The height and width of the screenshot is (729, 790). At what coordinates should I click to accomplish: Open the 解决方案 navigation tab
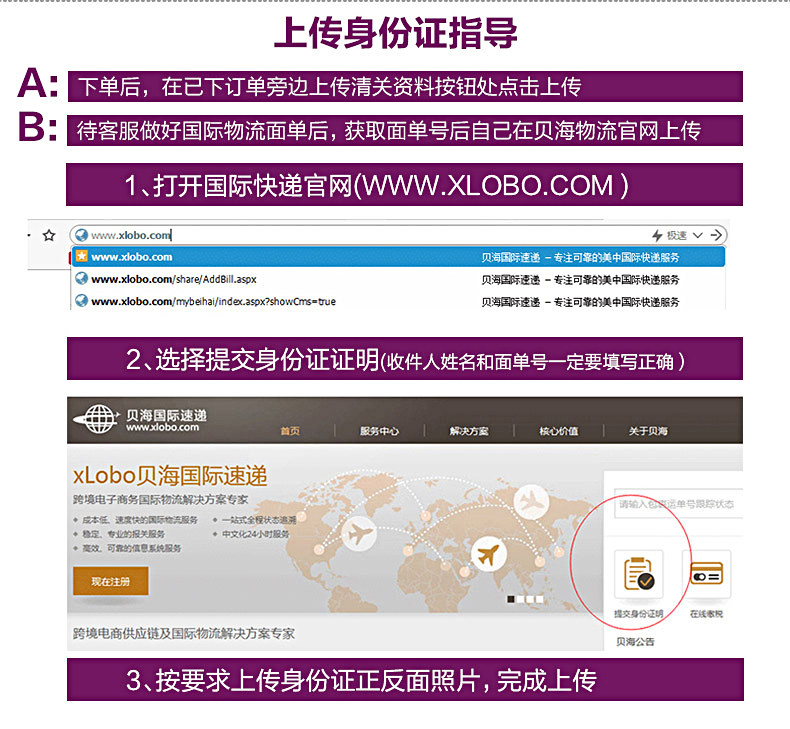point(469,431)
